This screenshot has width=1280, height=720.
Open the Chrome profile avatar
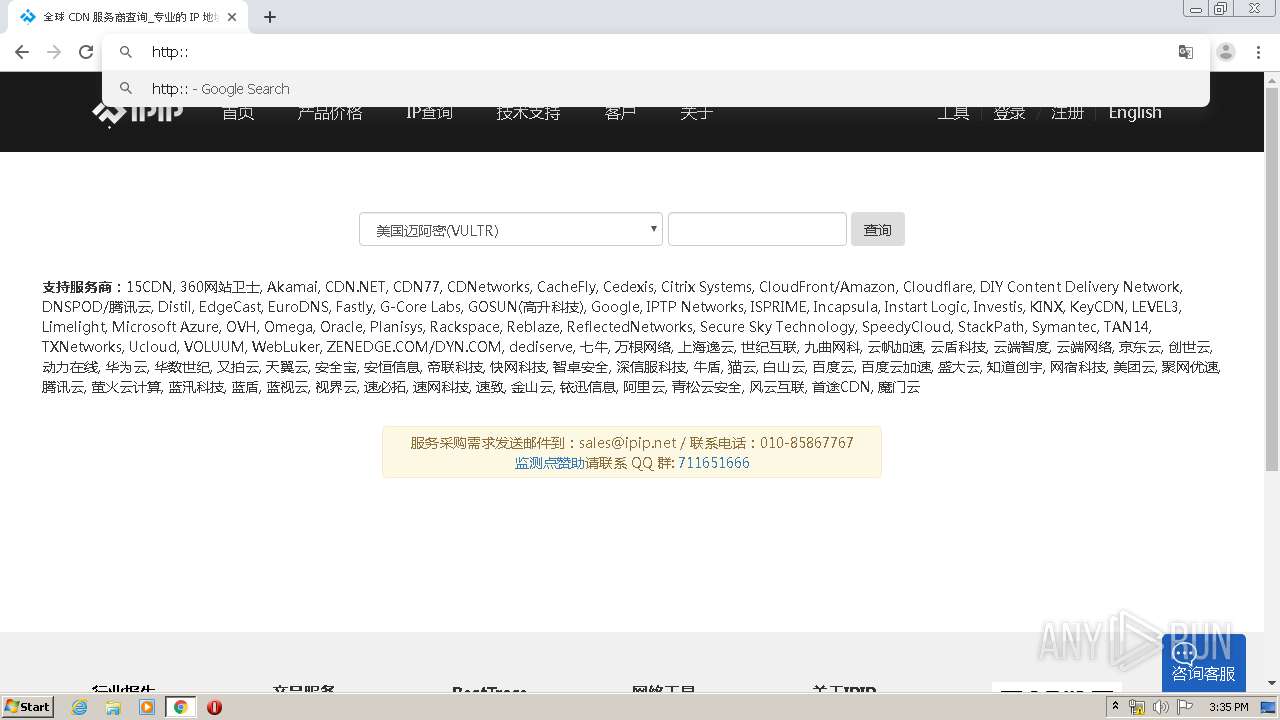click(x=1226, y=52)
